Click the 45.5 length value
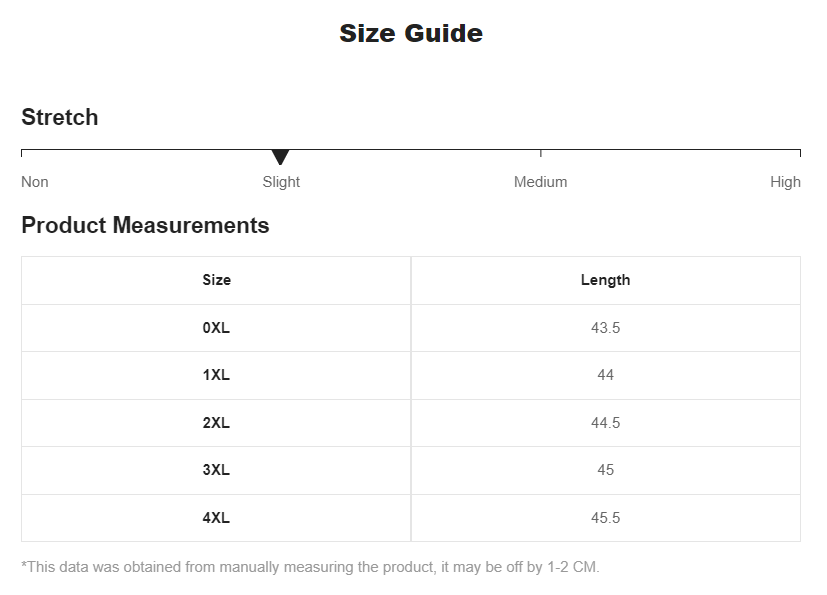This screenshot has width=827, height=595. coord(605,518)
